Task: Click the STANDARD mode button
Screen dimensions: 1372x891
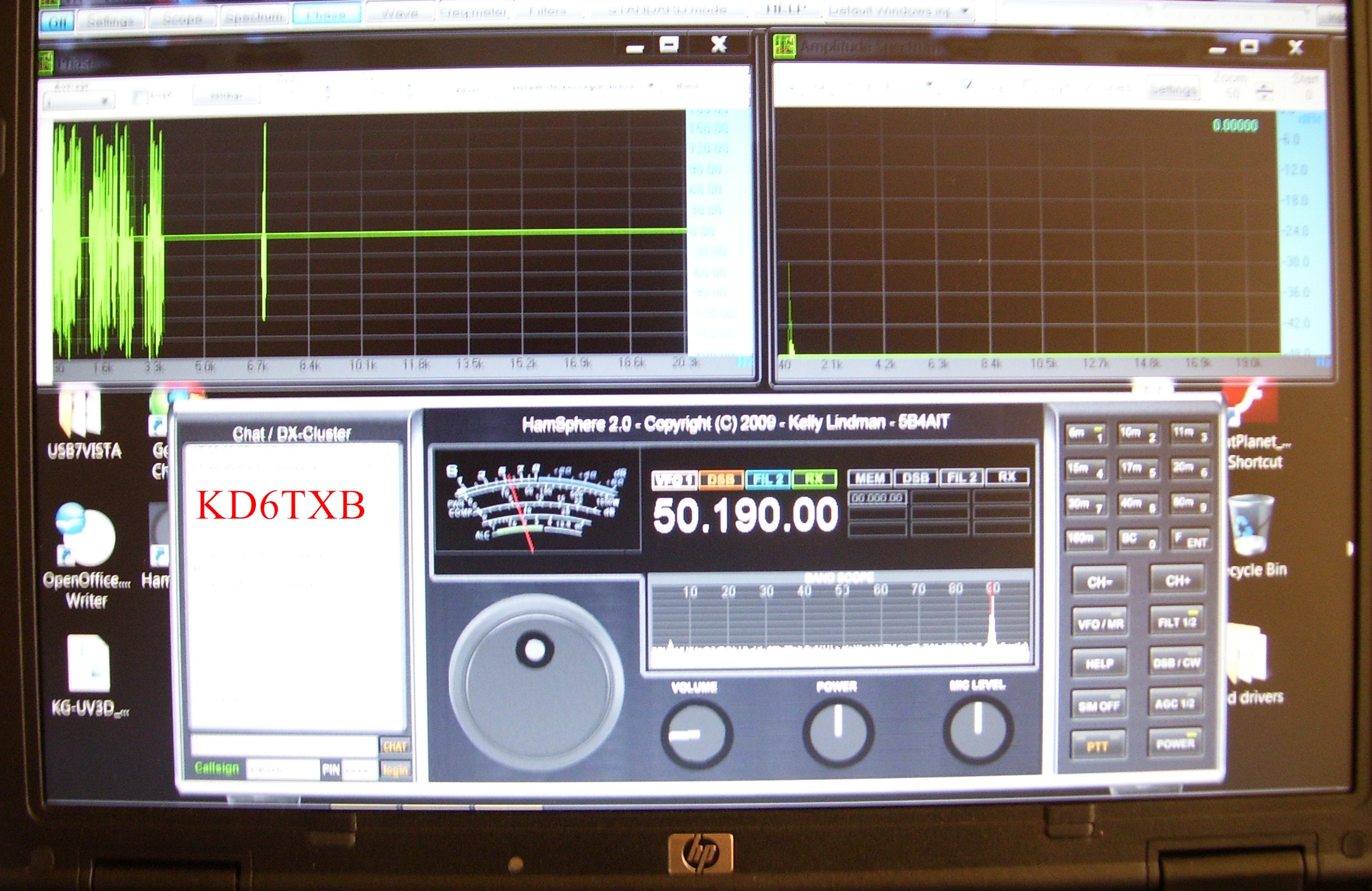Action: click(669, 9)
